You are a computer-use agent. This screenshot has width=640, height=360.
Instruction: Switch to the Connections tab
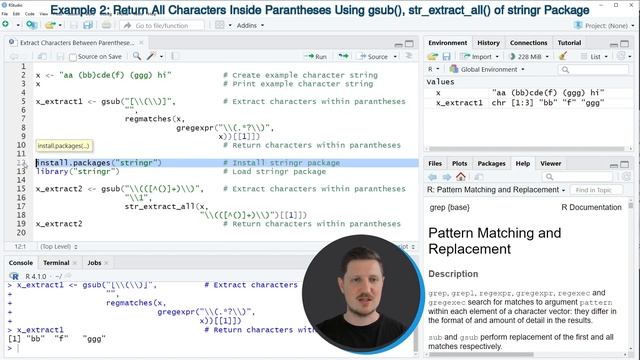(x=528, y=43)
